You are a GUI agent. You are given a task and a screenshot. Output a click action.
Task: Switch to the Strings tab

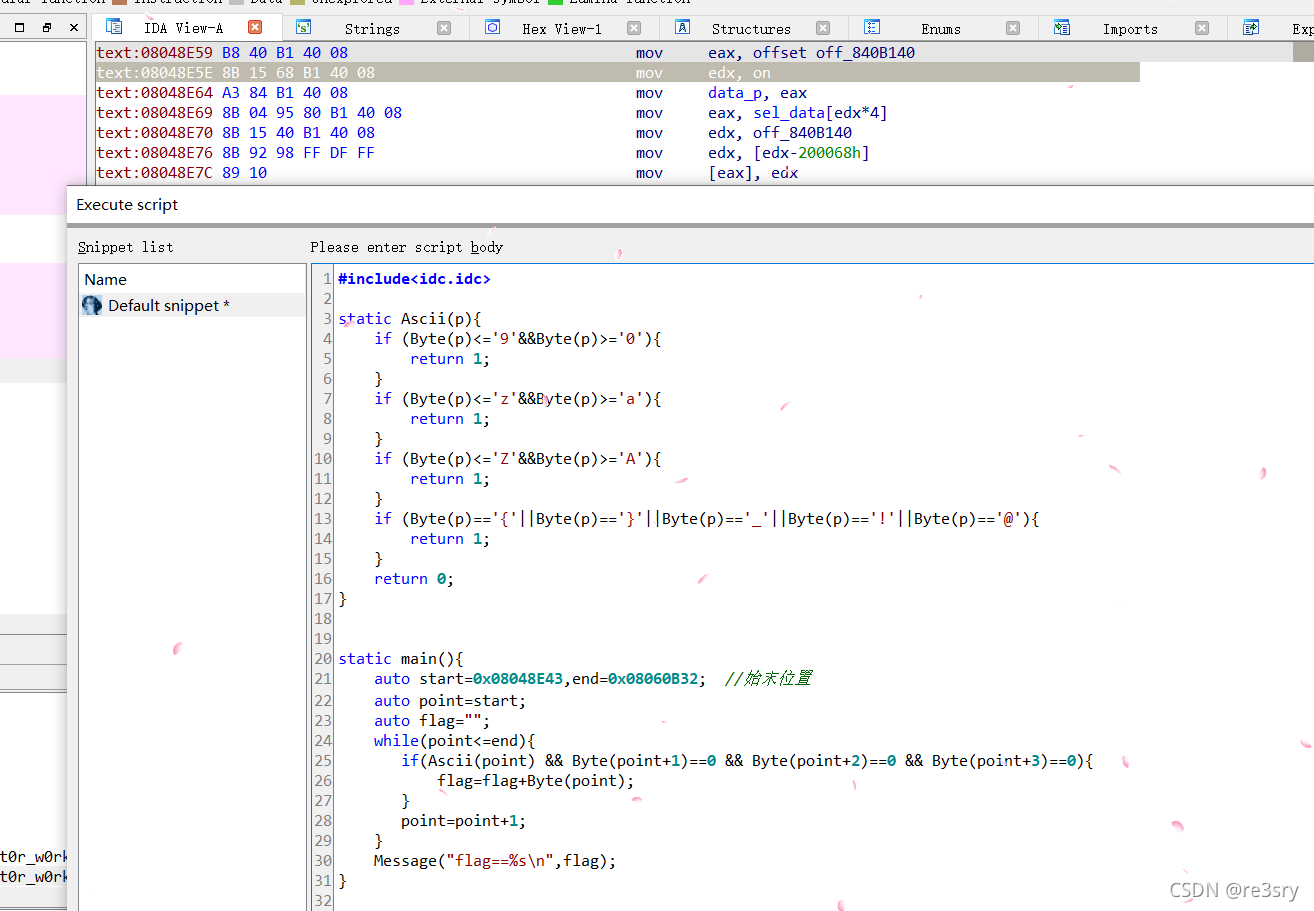pos(371,27)
